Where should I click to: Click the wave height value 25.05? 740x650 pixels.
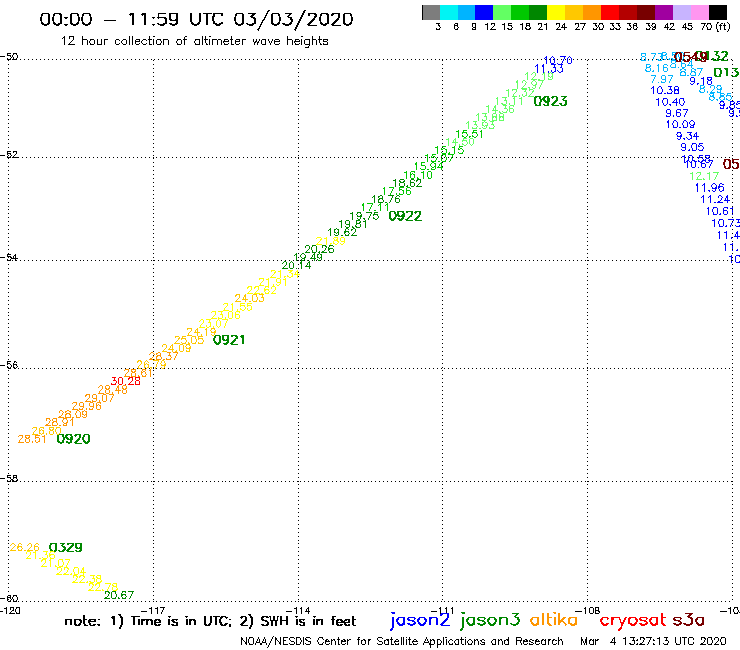pos(189,340)
